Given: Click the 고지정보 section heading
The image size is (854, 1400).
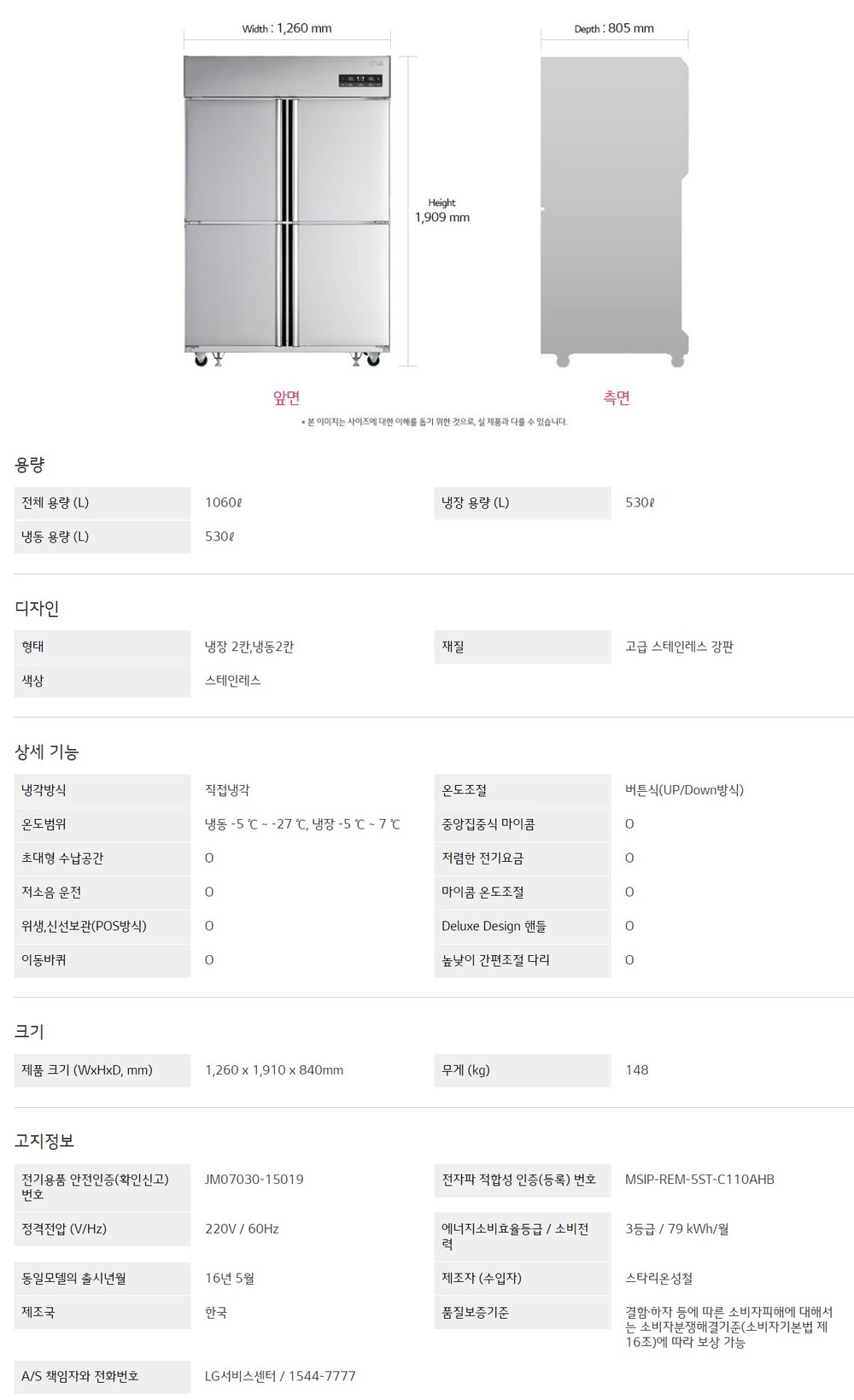Looking at the screenshot, I should pos(44,1140).
